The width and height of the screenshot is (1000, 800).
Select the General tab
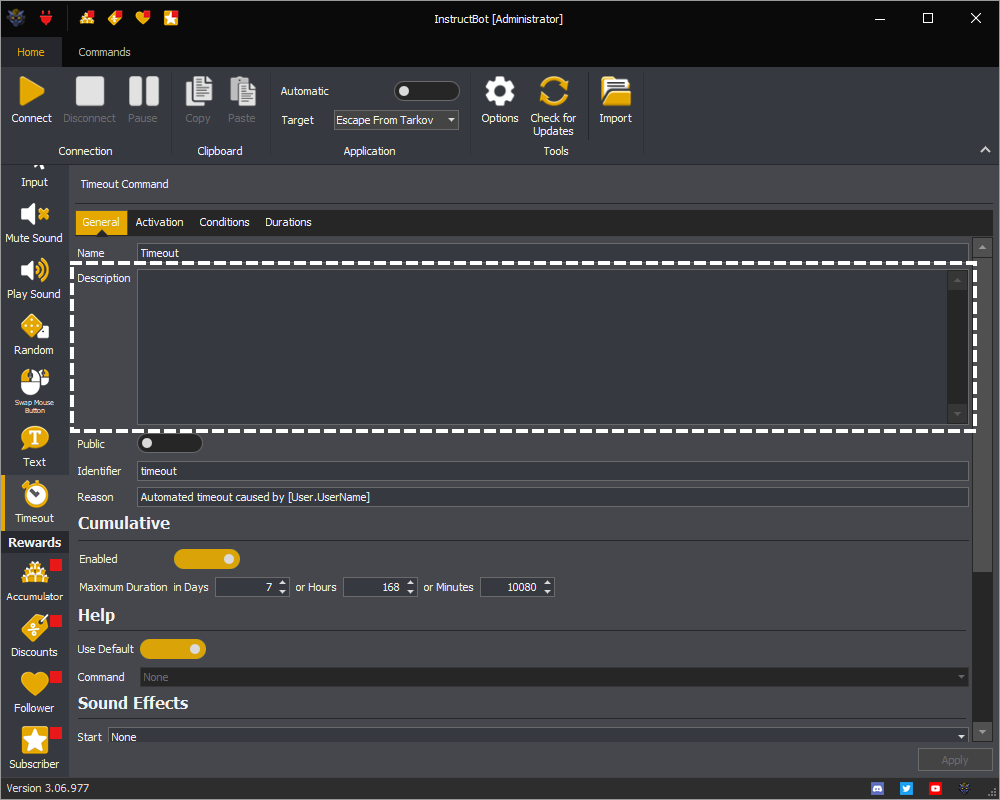(x=101, y=222)
